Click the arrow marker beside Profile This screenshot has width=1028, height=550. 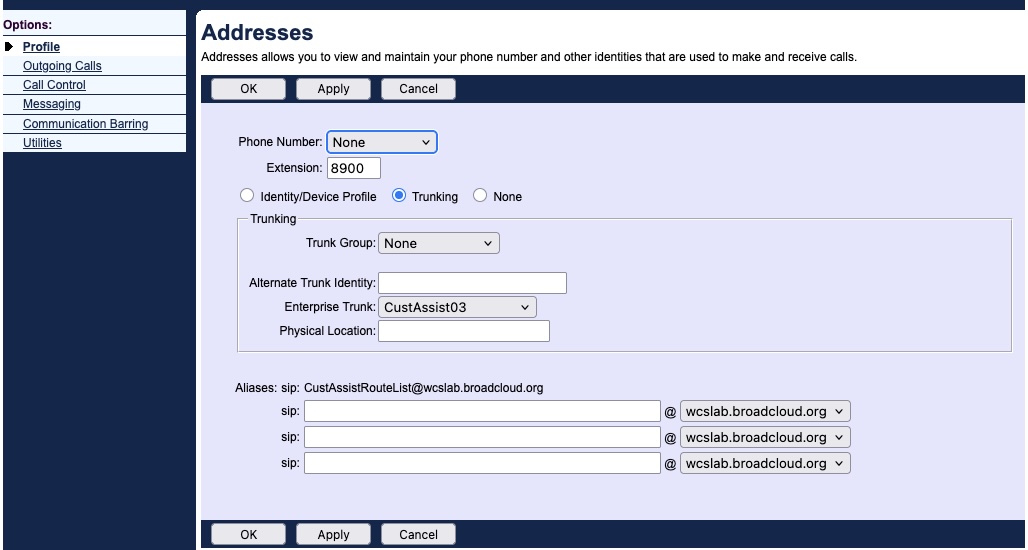9,47
